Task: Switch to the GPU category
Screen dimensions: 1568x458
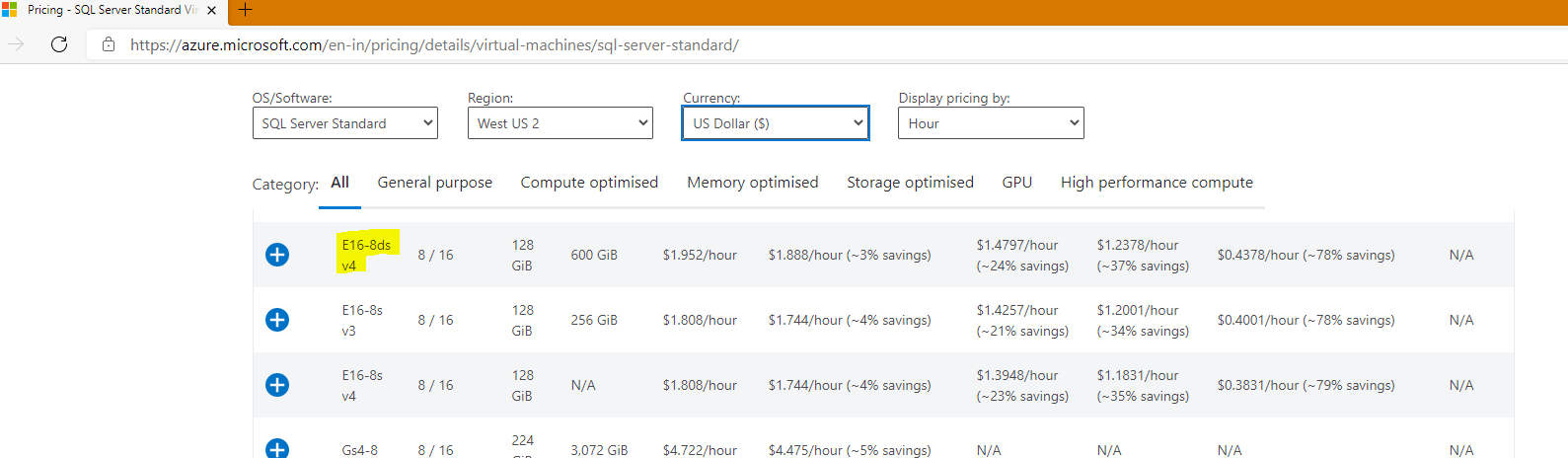Action: (1017, 183)
